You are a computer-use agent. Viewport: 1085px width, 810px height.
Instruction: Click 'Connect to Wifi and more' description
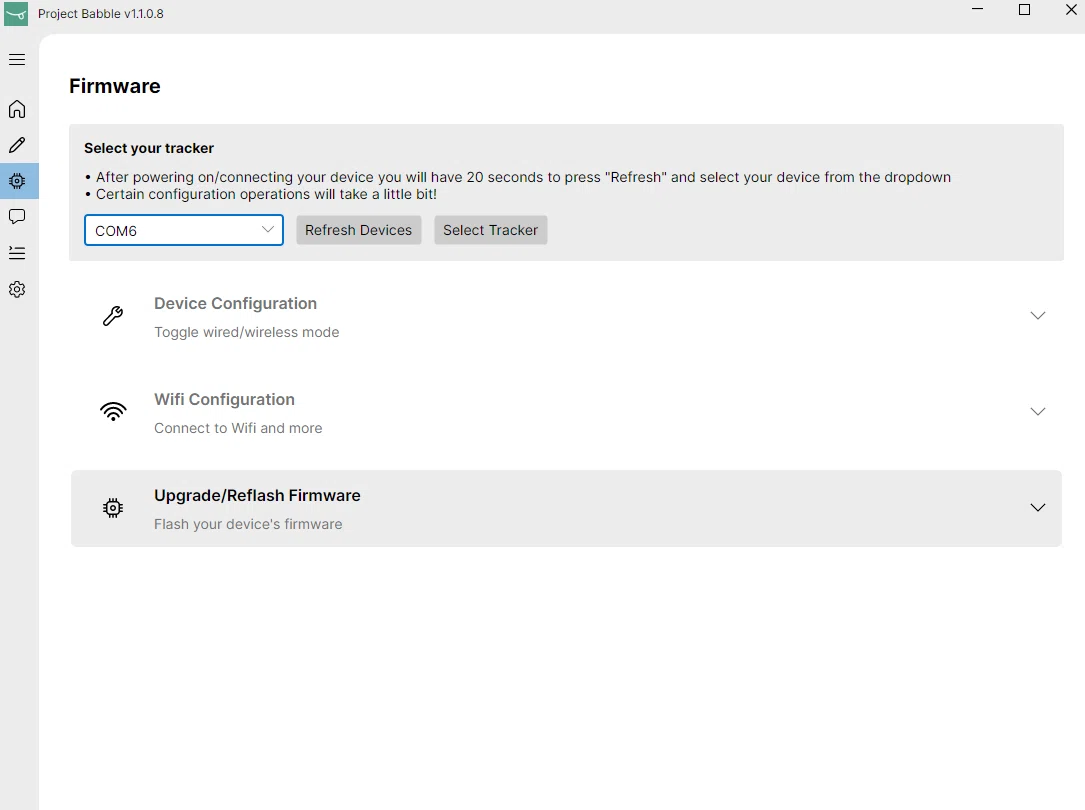point(238,428)
